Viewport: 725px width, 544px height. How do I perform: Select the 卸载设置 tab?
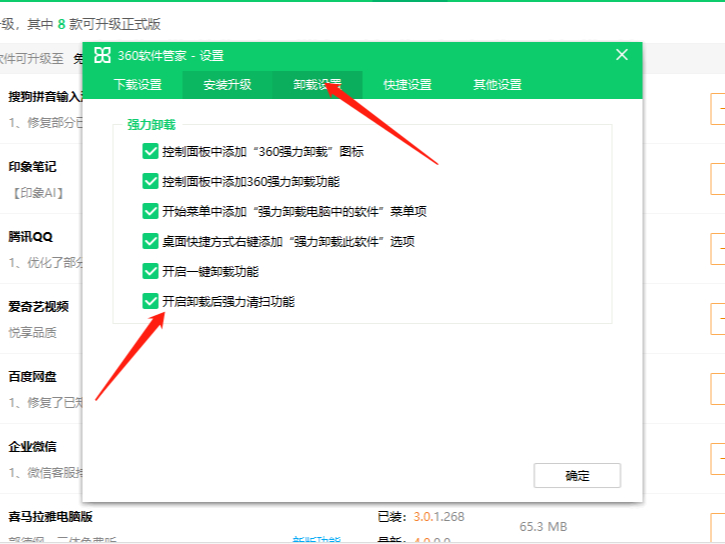pos(318,85)
